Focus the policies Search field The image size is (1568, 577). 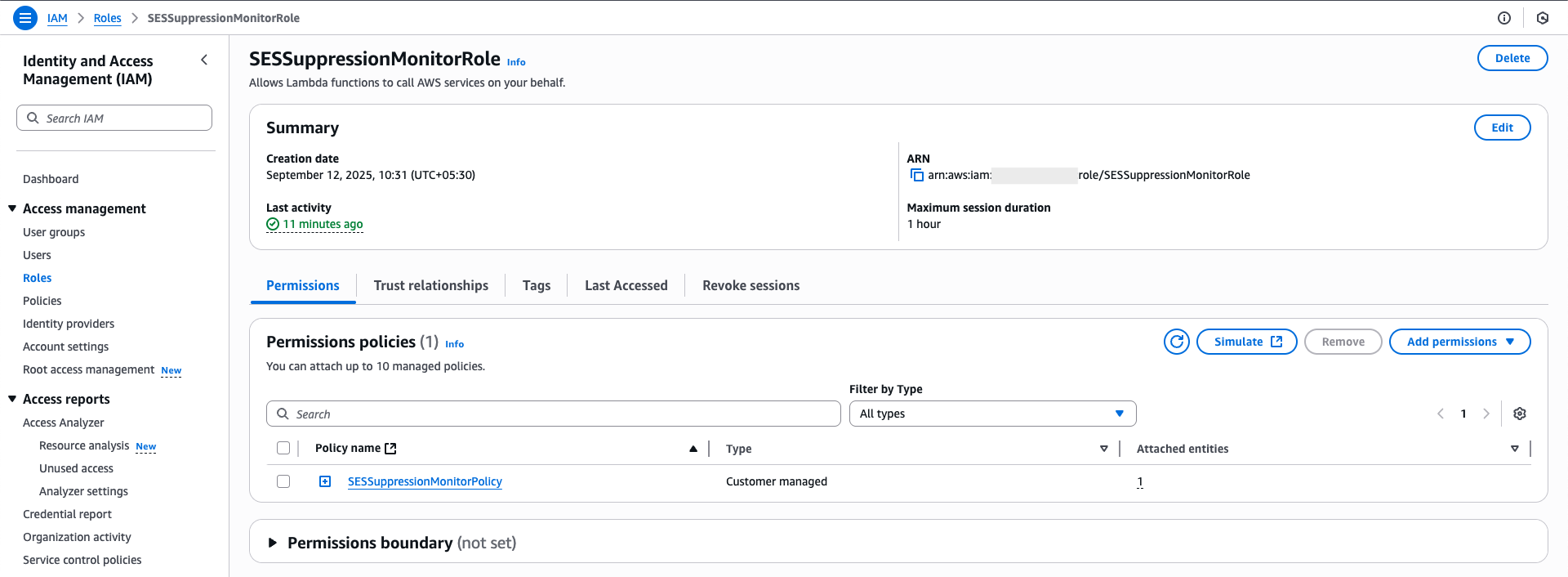pyautogui.click(x=554, y=414)
